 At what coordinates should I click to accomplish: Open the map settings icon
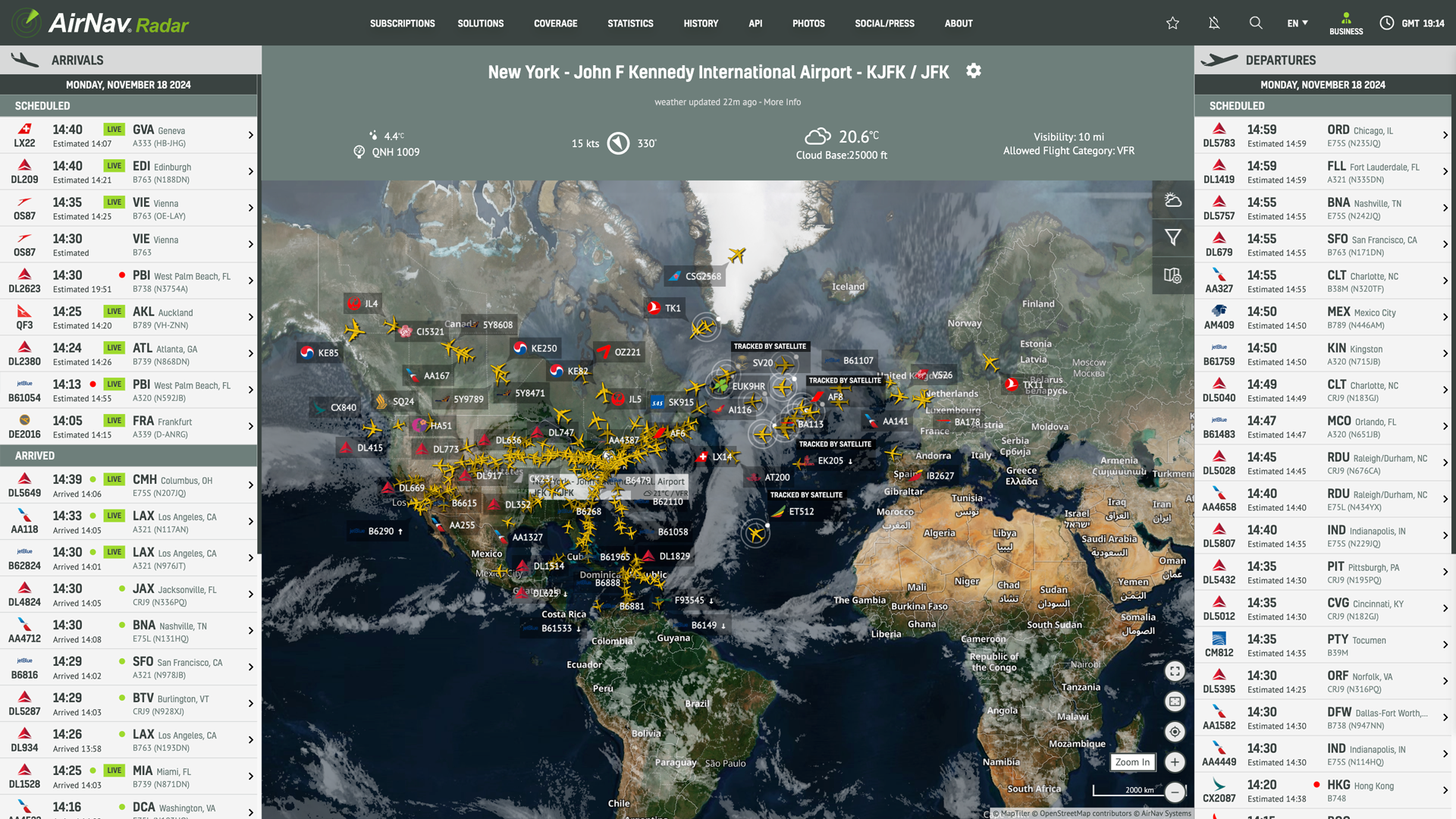click(1172, 275)
